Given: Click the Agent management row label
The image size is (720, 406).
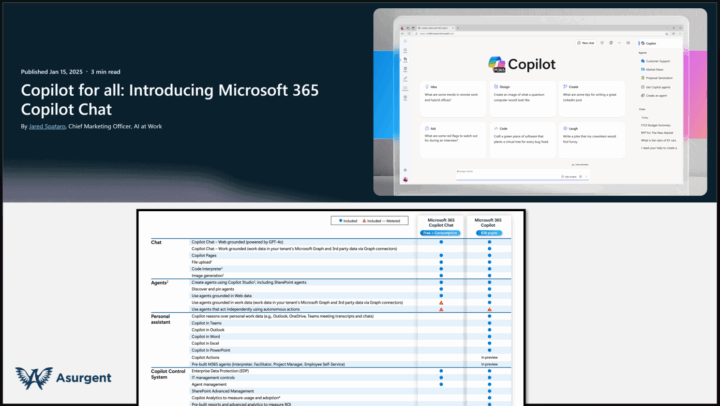Looking at the screenshot, I should [x=209, y=384].
